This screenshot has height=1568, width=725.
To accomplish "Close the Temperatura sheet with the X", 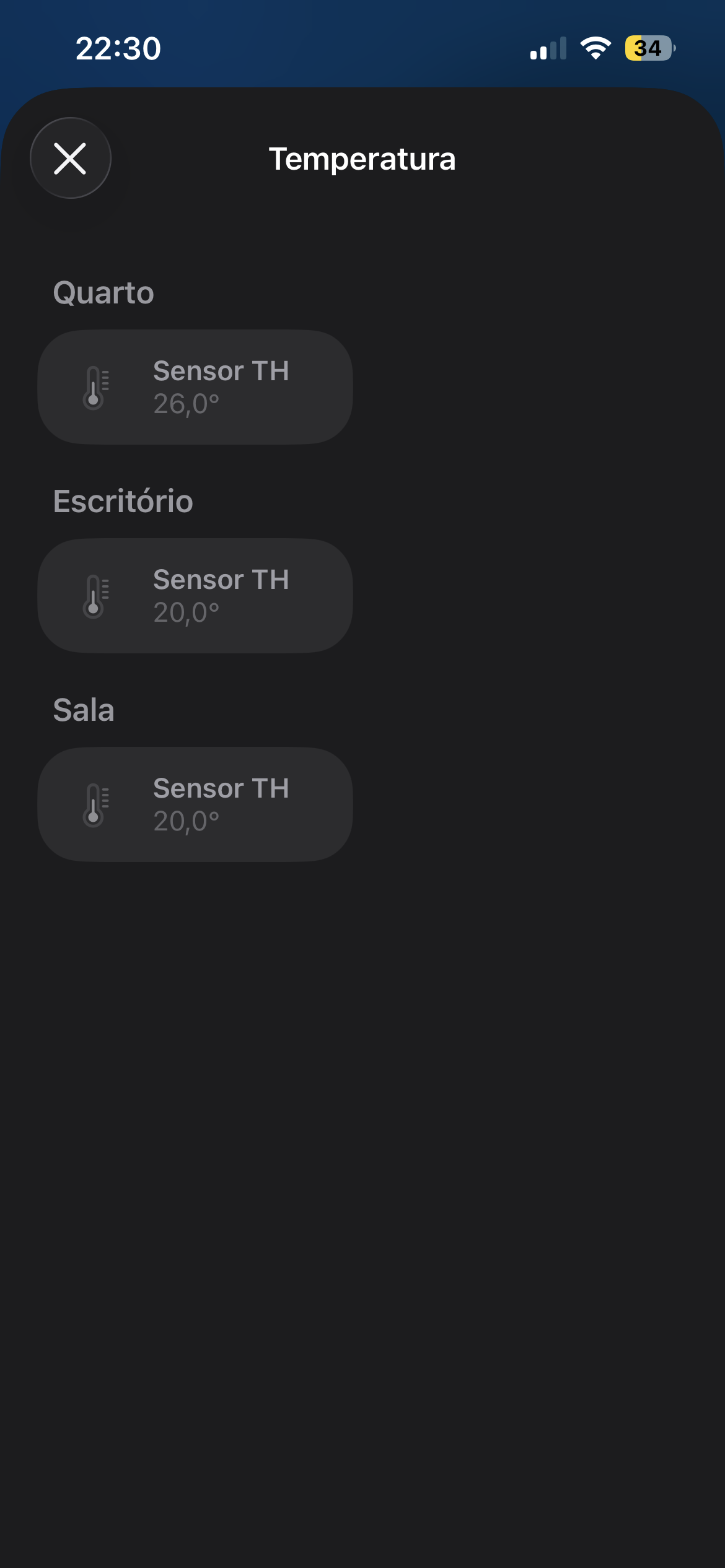I will (x=70, y=159).
